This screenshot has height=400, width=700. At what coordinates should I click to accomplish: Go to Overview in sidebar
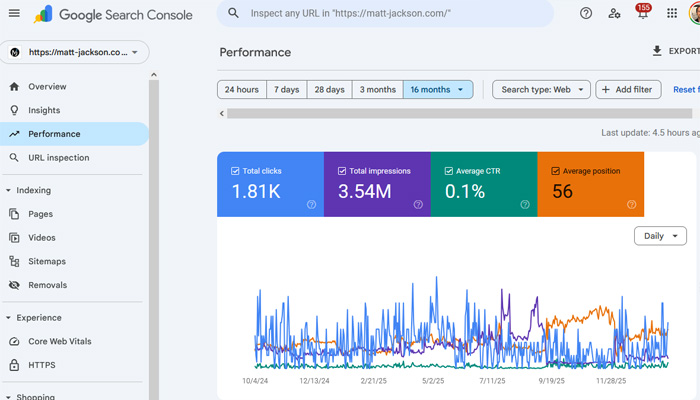[x=74, y=87]
